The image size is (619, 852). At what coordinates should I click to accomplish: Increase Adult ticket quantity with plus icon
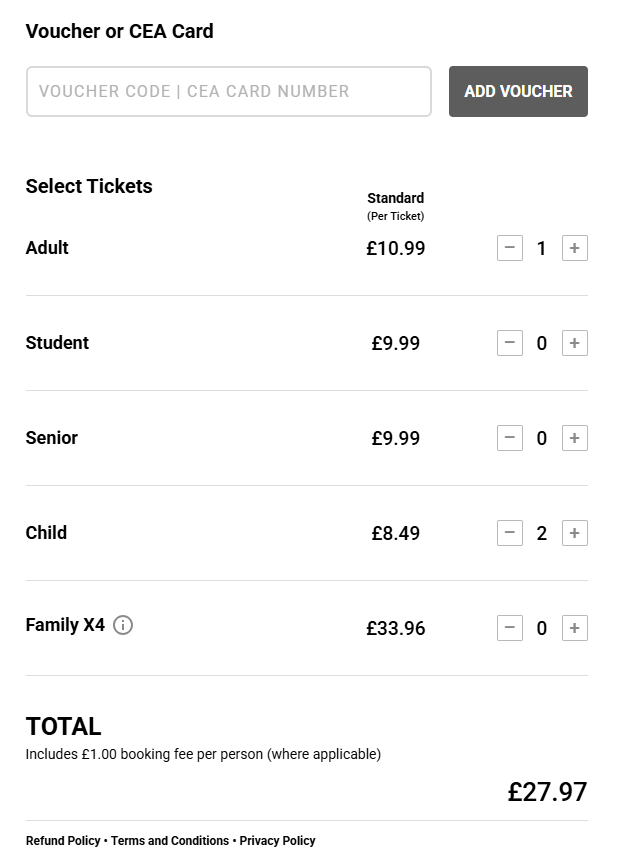574,248
